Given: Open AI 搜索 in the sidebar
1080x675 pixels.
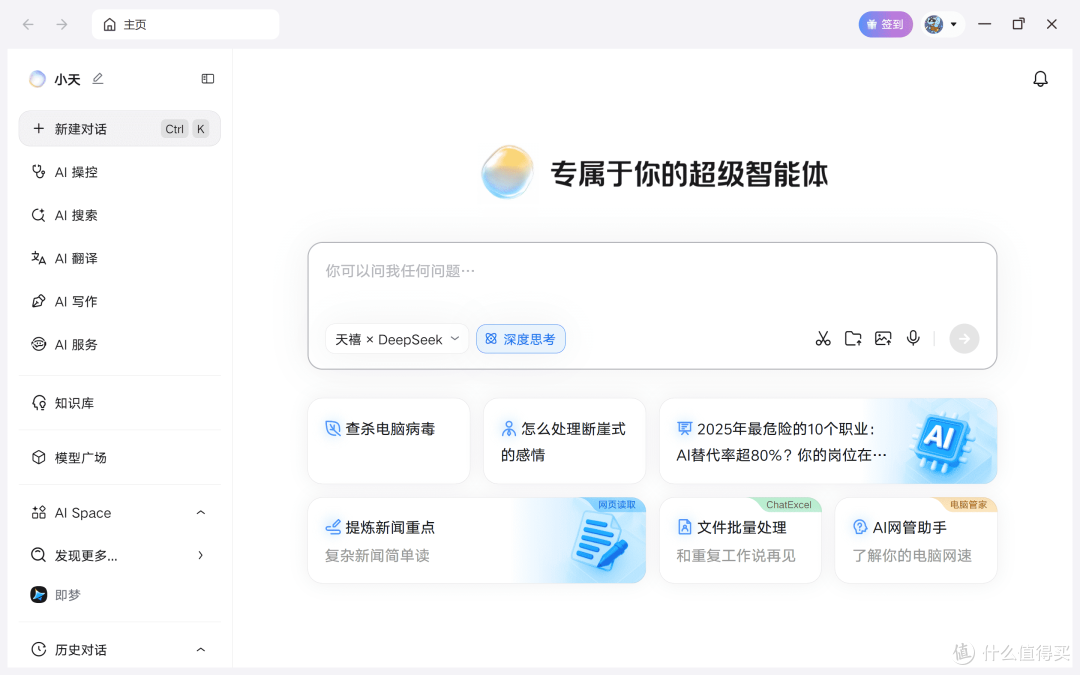Looking at the screenshot, I should [x=119, y=215].
